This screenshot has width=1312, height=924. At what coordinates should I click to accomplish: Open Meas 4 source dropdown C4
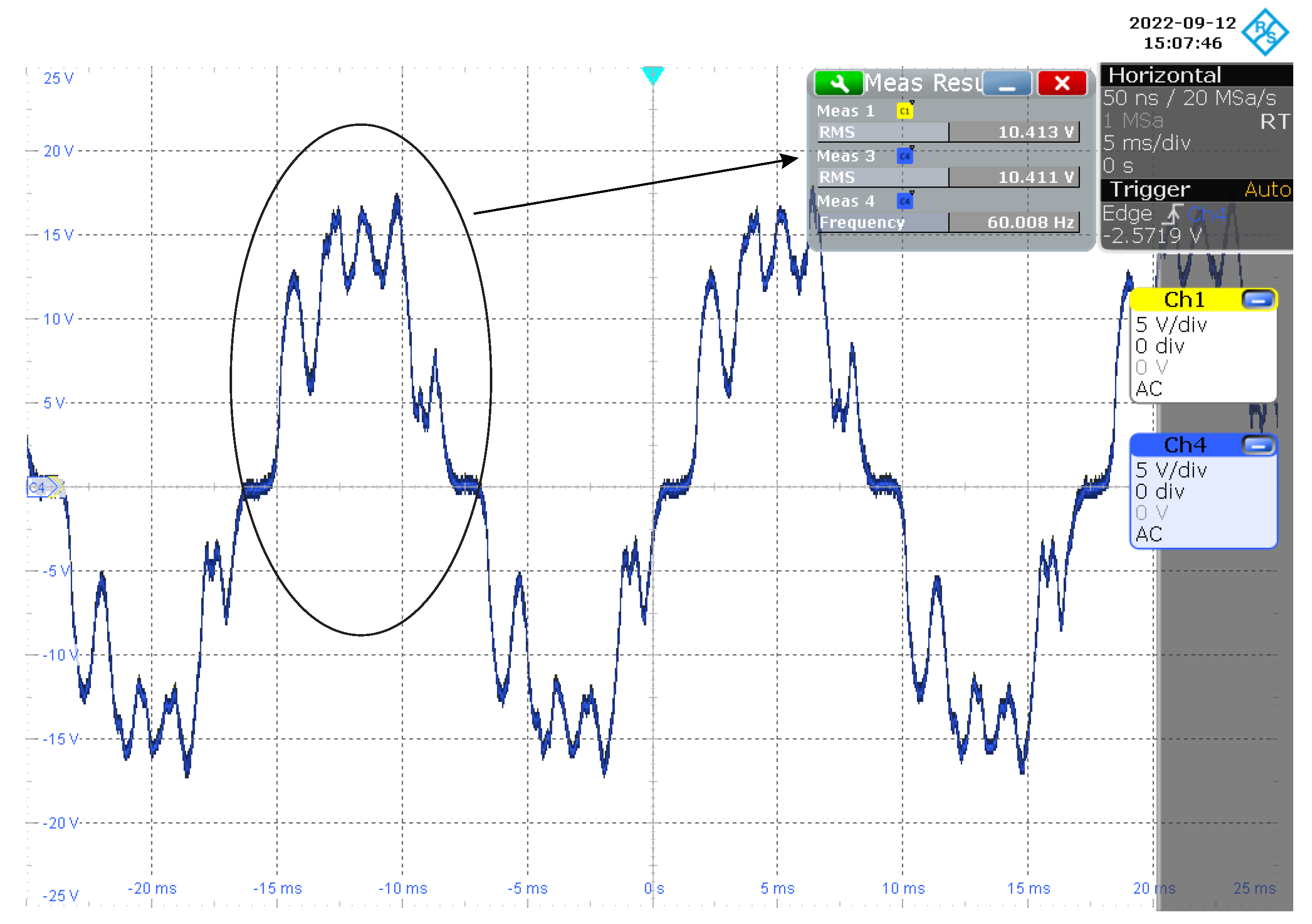pos(905,201)
